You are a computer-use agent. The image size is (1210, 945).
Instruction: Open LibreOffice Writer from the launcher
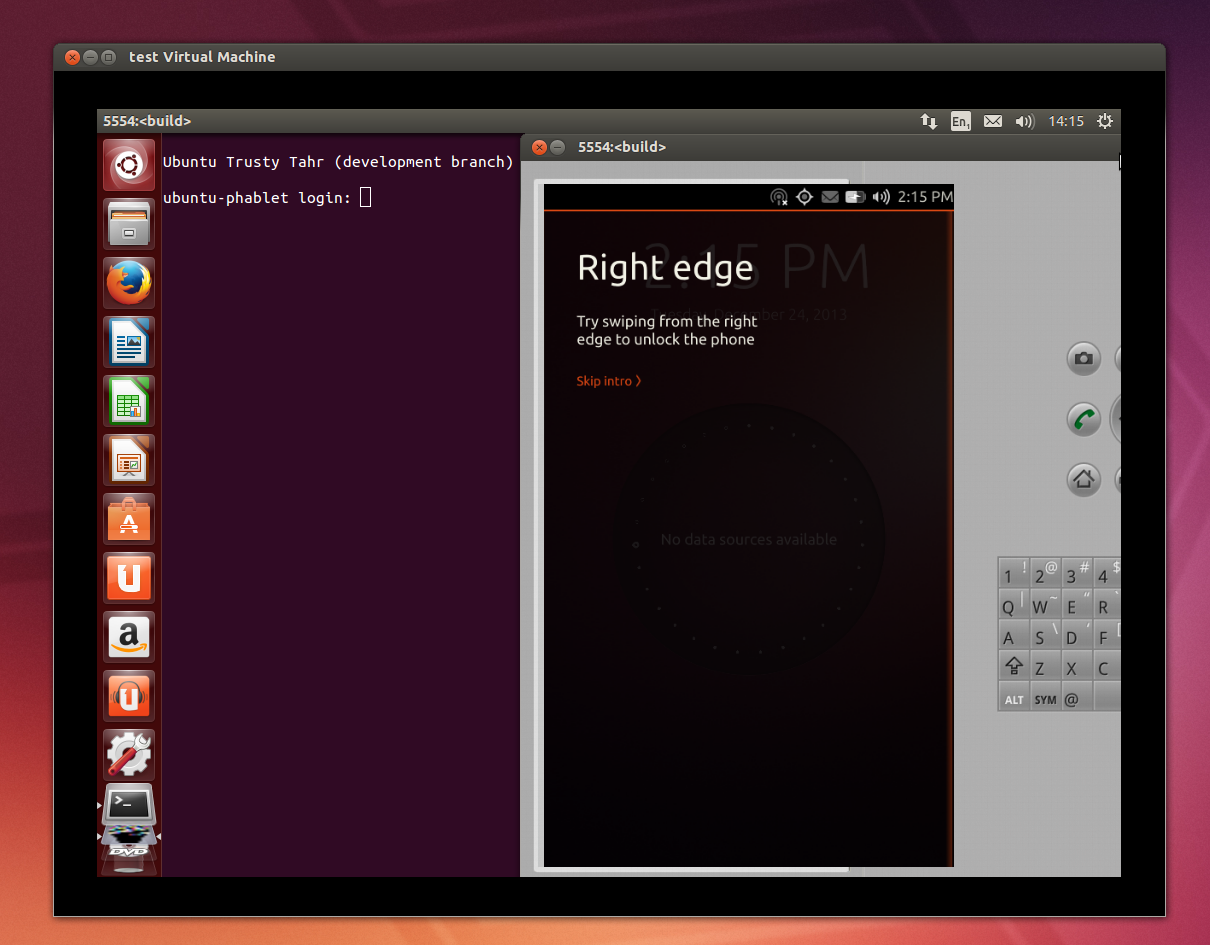129,342
